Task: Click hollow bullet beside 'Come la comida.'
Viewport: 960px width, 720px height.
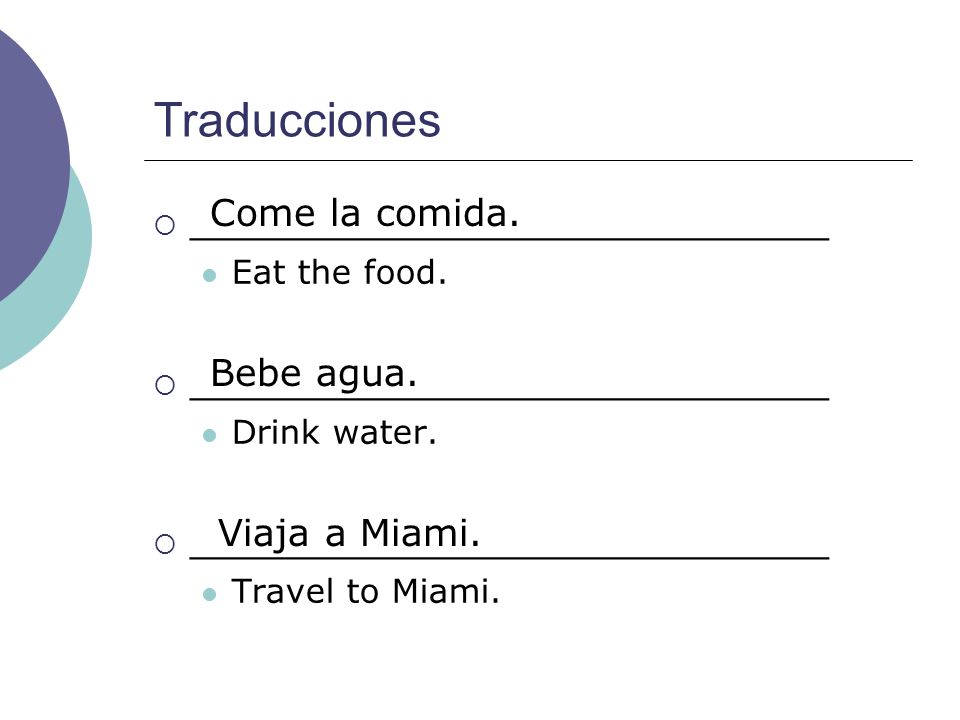Action: [165, 225]
